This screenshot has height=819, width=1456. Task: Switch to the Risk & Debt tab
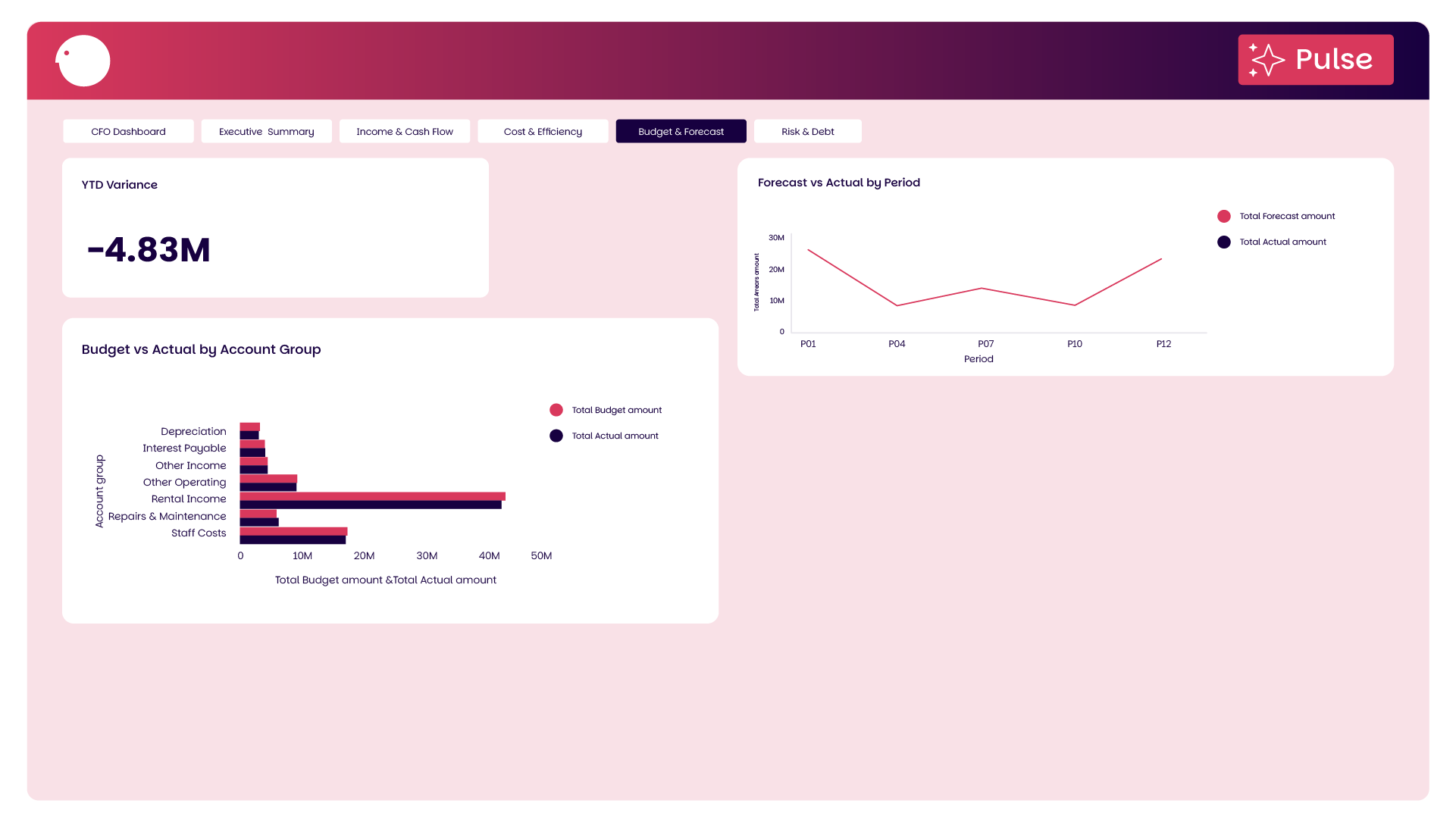click(807, 131)
